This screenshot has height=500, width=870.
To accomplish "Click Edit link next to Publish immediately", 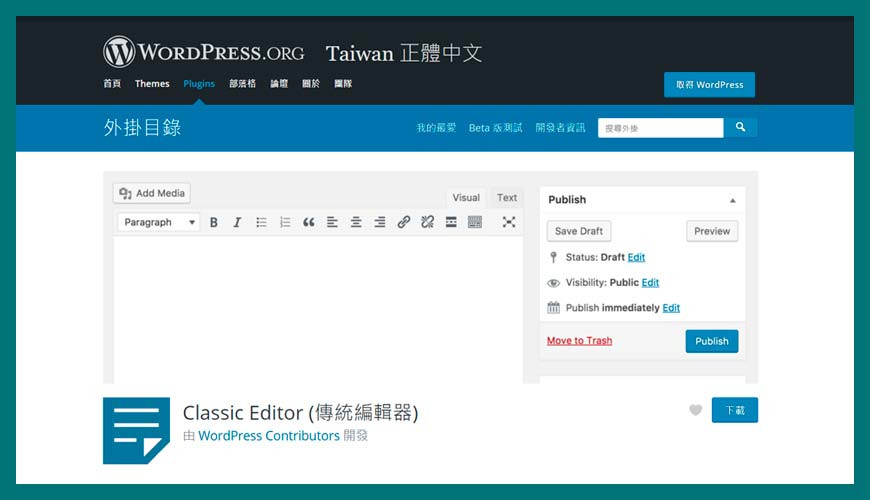I will point(671,308).
